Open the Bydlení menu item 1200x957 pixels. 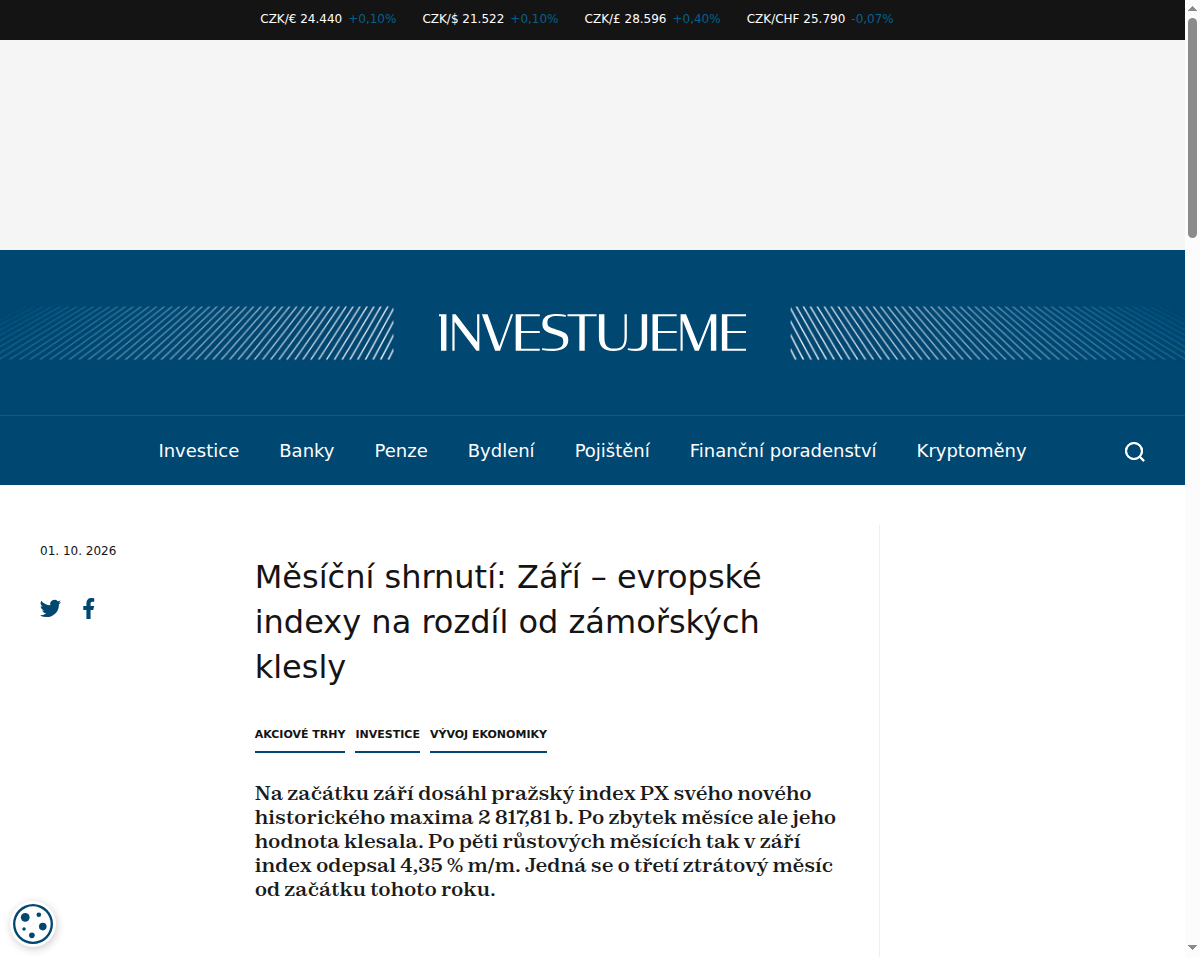pyautogui.click(x=501, y=451)
